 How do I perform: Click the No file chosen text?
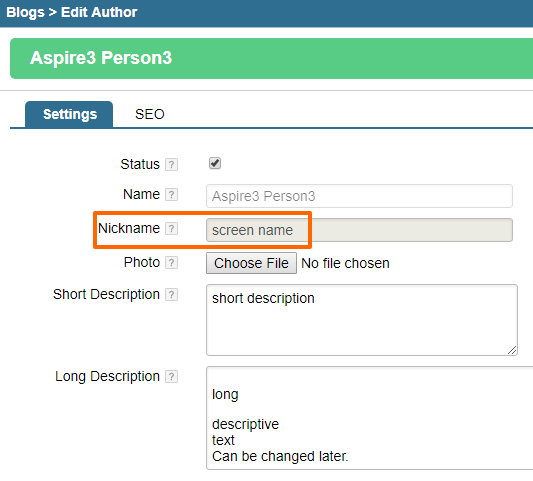(345, 263)
